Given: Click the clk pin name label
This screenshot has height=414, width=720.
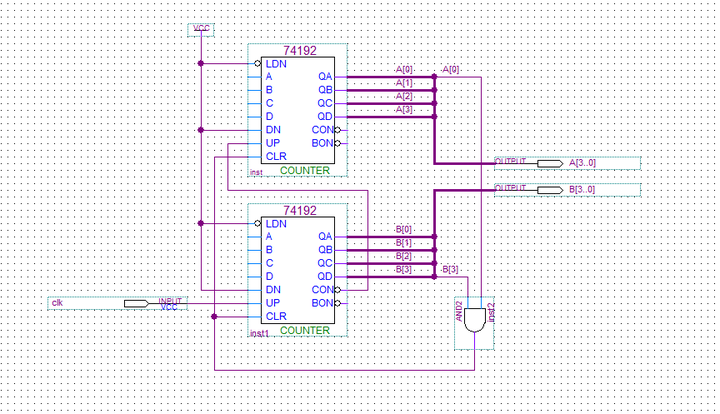Looking at the screenshot, I should 57,303.
